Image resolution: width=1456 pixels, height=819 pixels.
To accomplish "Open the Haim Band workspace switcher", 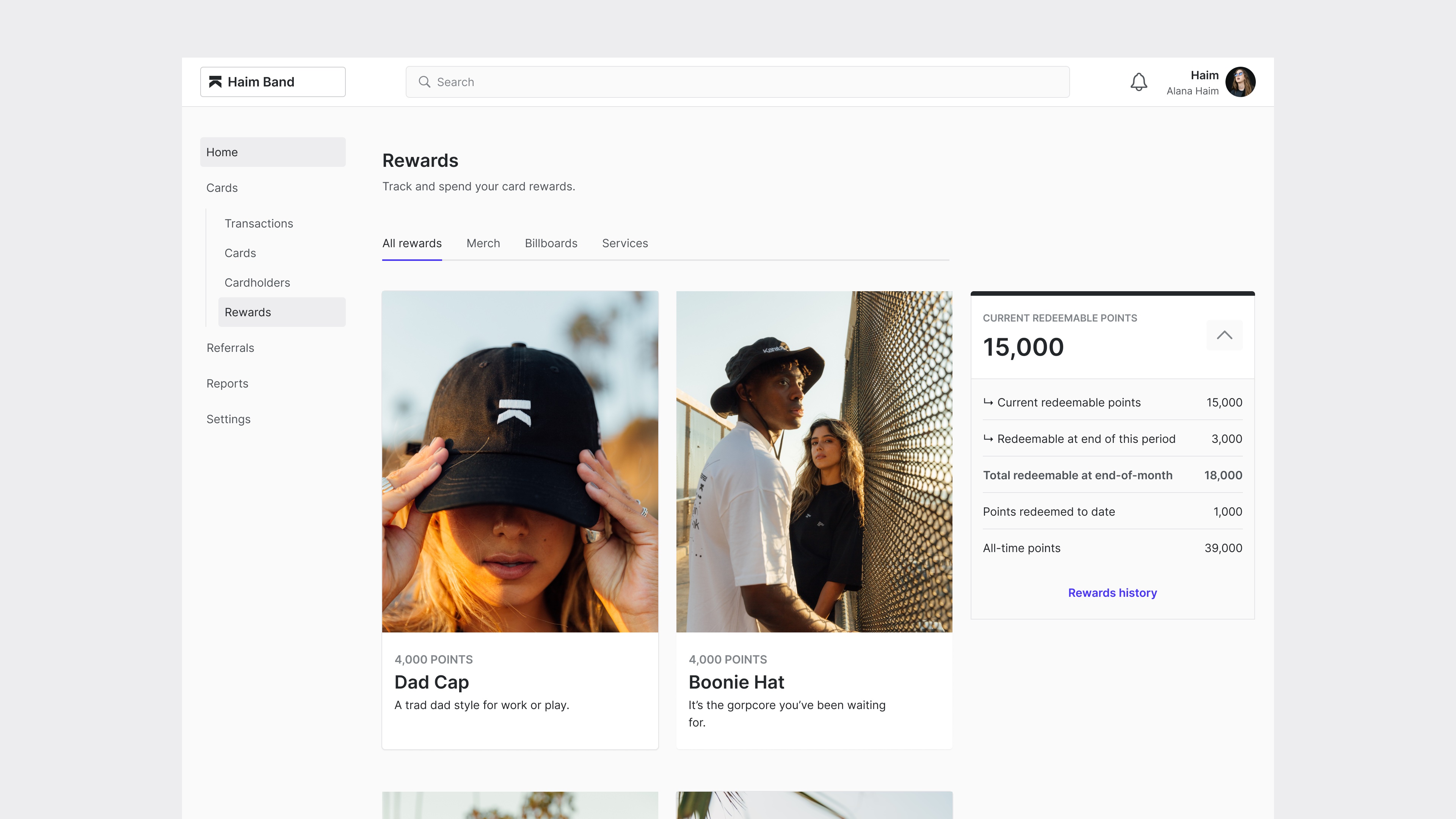I will coord(273,82).
